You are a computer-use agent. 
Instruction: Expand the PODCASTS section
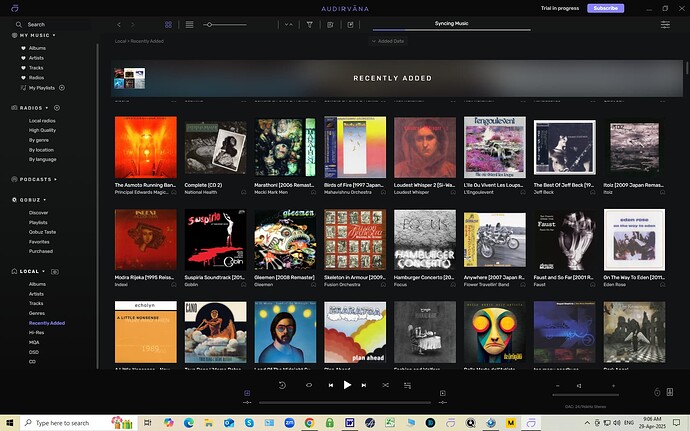(55, 180)
